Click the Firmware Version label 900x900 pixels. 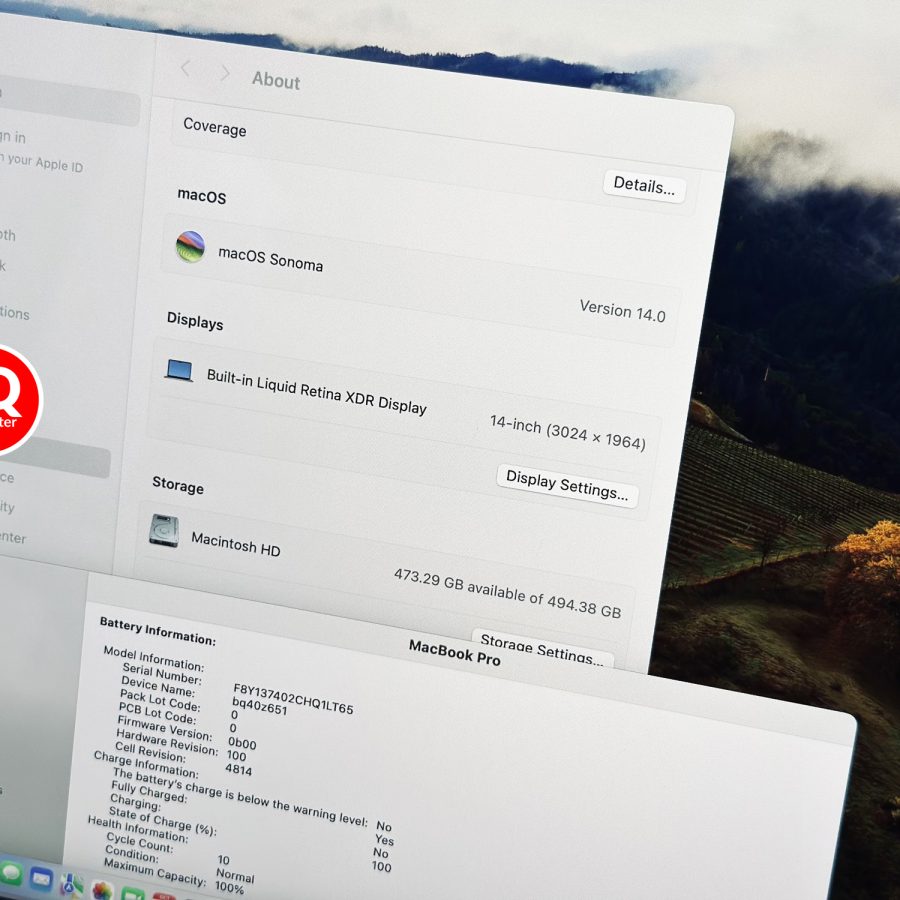[x=165, y=728]
